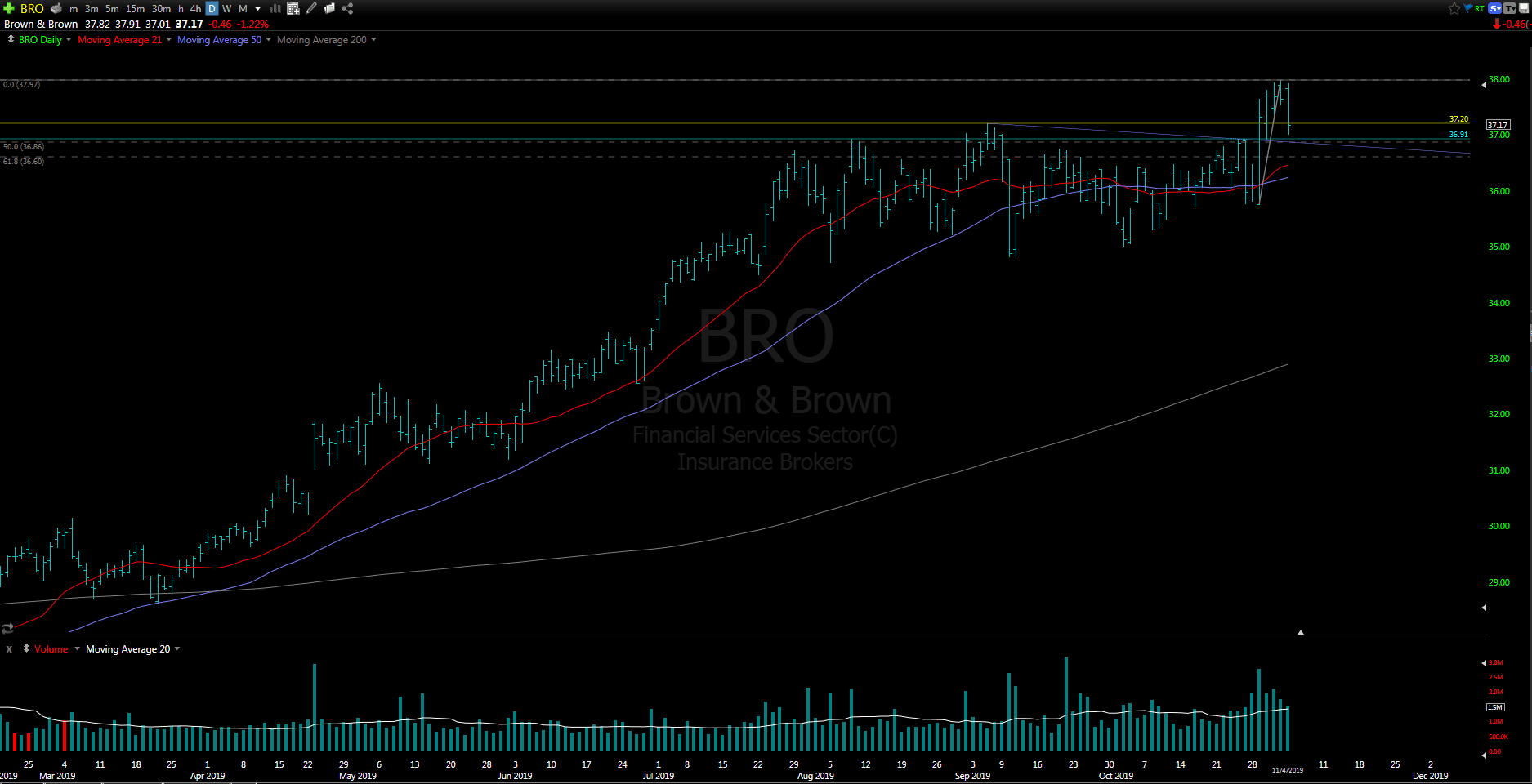Open the trade ticket icon beside BRO
This screenshot has height=784, width=1532.
pyautogui.click(x=56, y=8)
